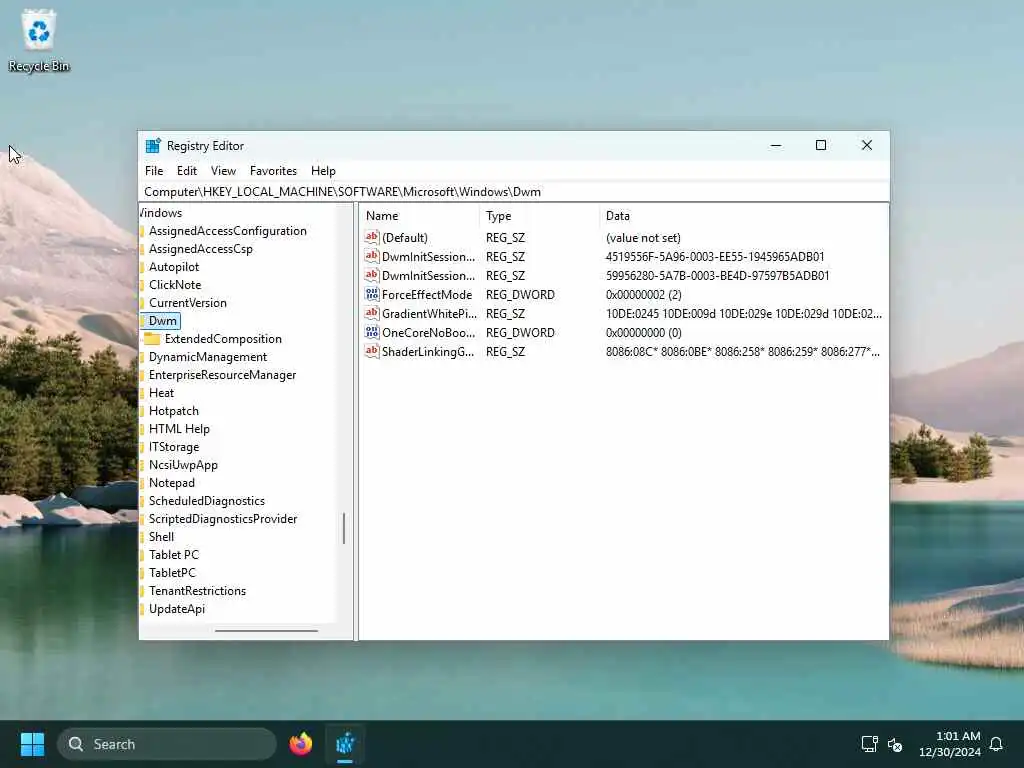1024x768 pixels.
Task: Select the ScheduledDiagnostics key
Action: tap(206, 500)
